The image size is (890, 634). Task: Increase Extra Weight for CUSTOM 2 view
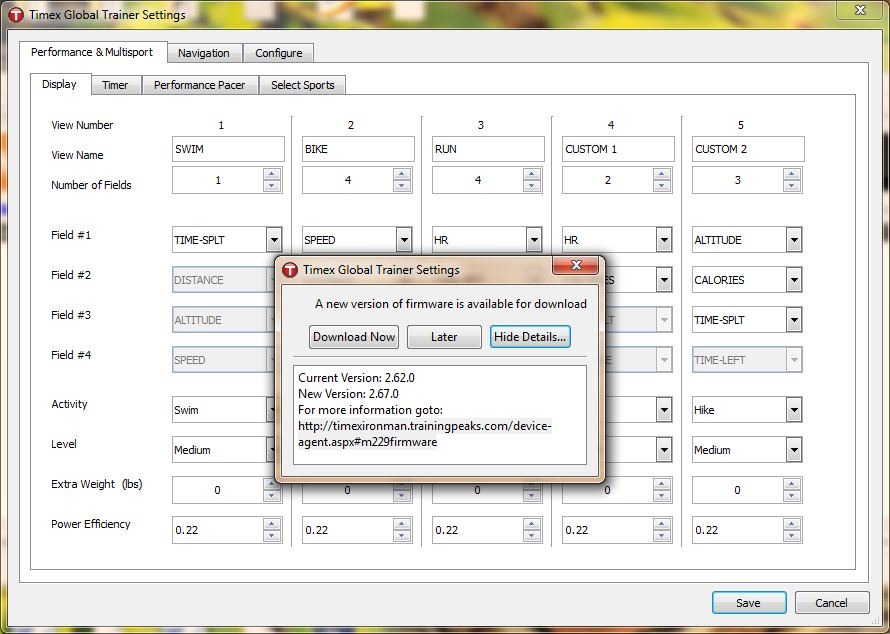[x=792, y=484]
